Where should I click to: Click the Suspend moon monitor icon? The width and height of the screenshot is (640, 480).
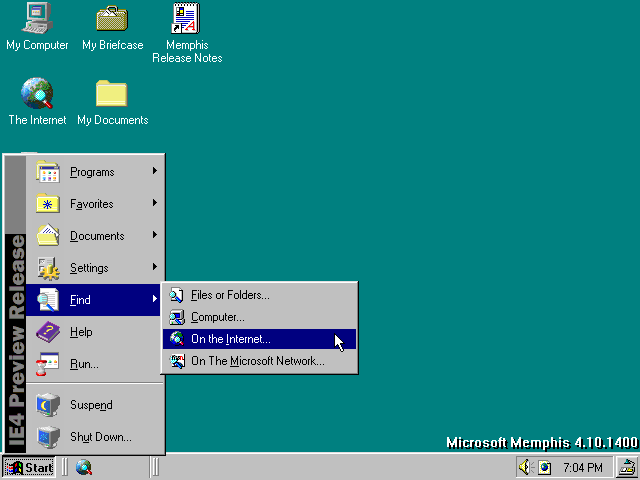pyautogui.click(x=48, y=404)
